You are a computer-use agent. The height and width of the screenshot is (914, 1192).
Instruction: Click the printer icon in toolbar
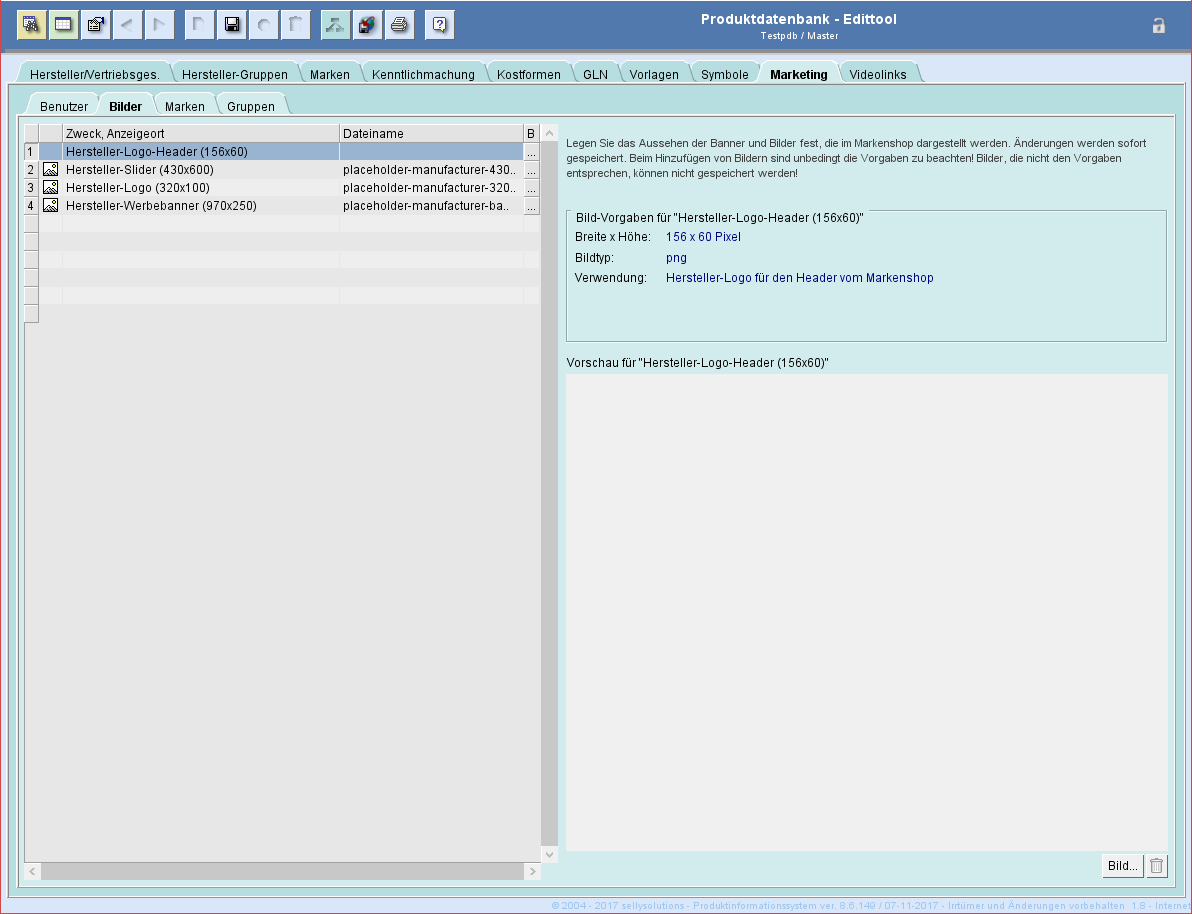pyautogui.click(x=399, y=25)
